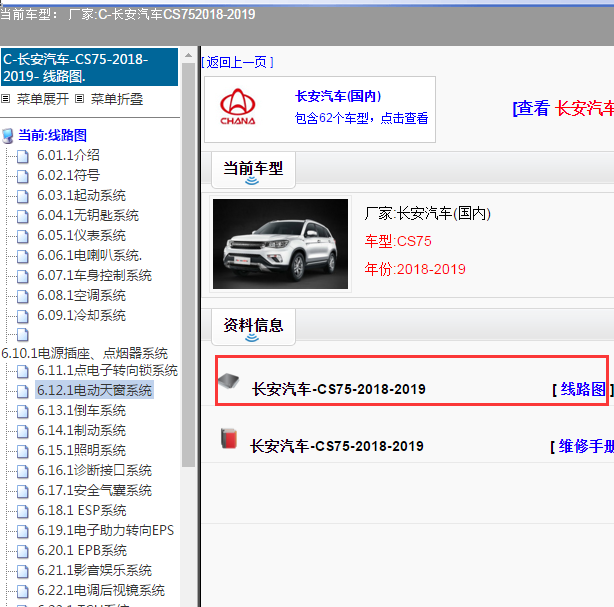Open 长安汽车(国内) brand link
This screenshot has height=607, width=614.
[338, 96]
